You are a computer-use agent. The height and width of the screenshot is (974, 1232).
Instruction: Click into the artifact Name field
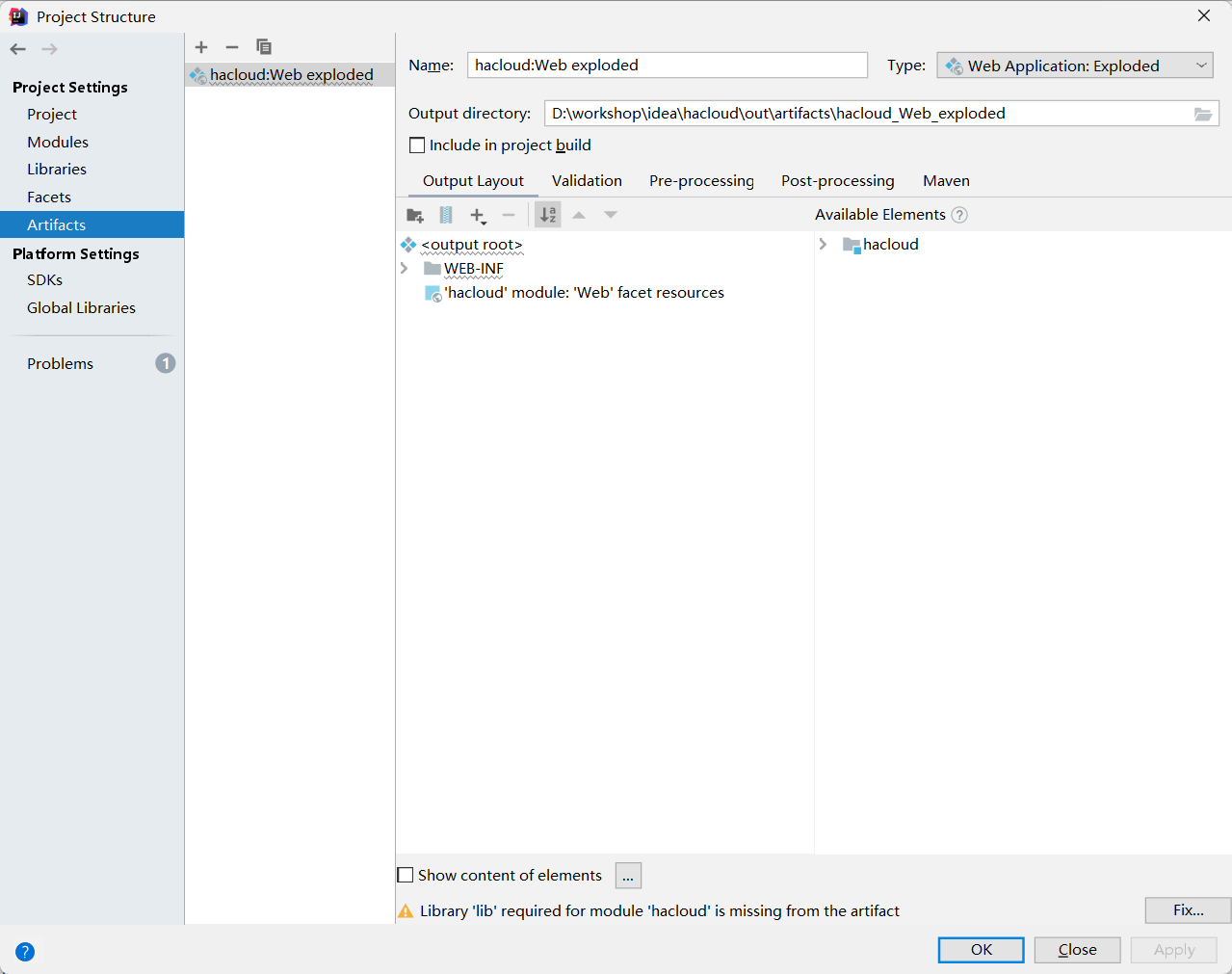click(667, 66)
